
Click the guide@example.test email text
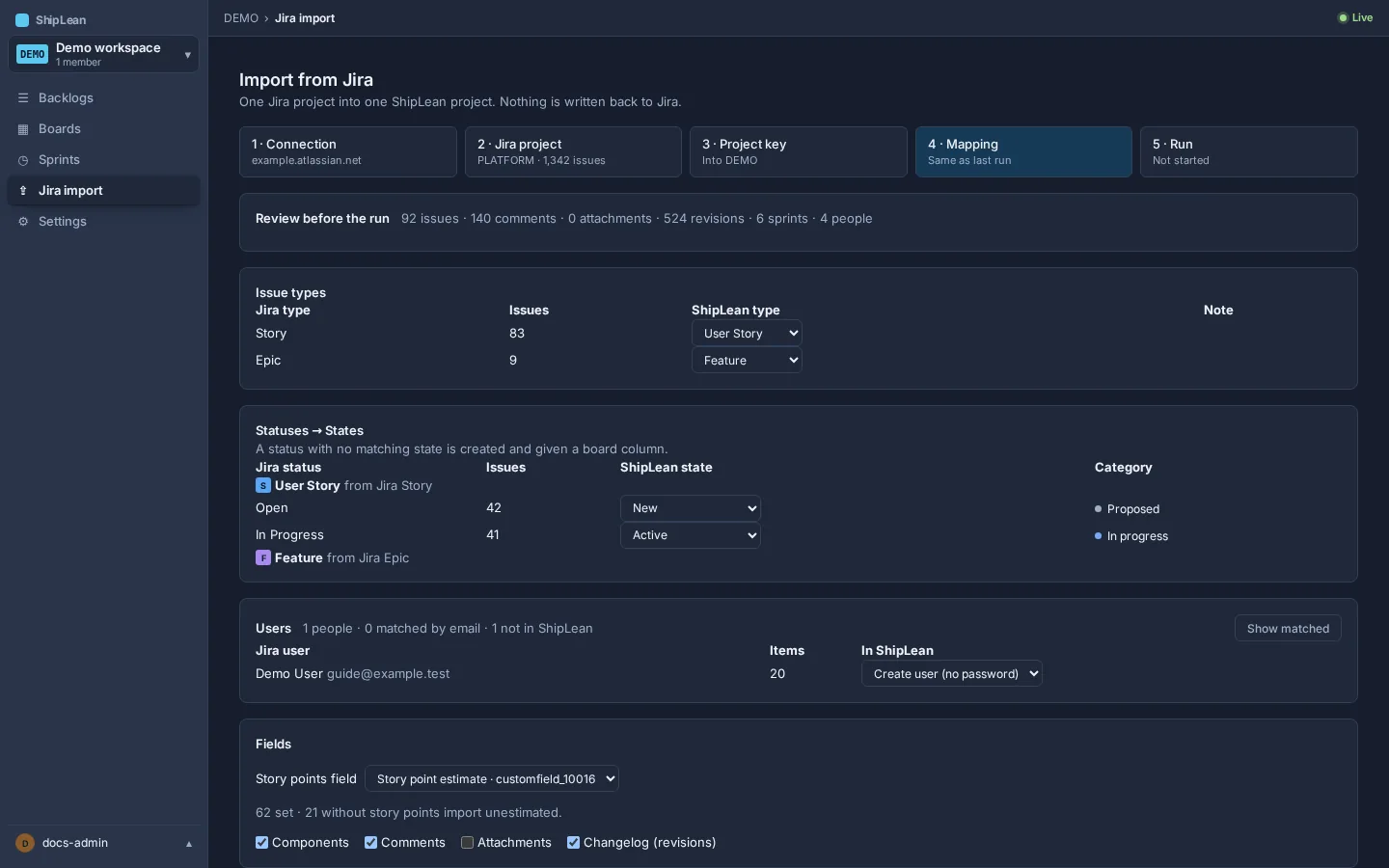(x=388, y=674)
